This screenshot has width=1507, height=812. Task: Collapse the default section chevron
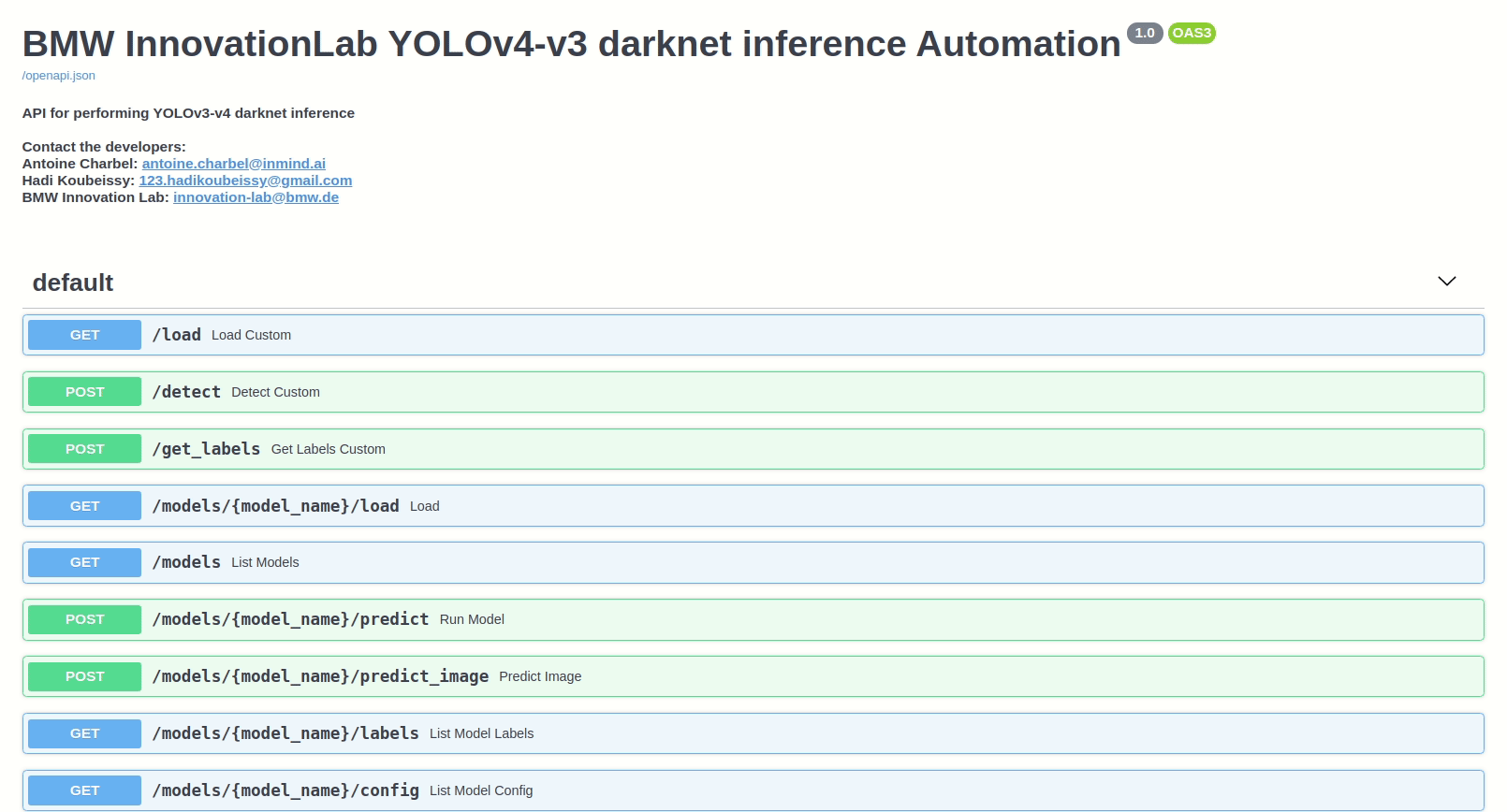[1446, 282]
